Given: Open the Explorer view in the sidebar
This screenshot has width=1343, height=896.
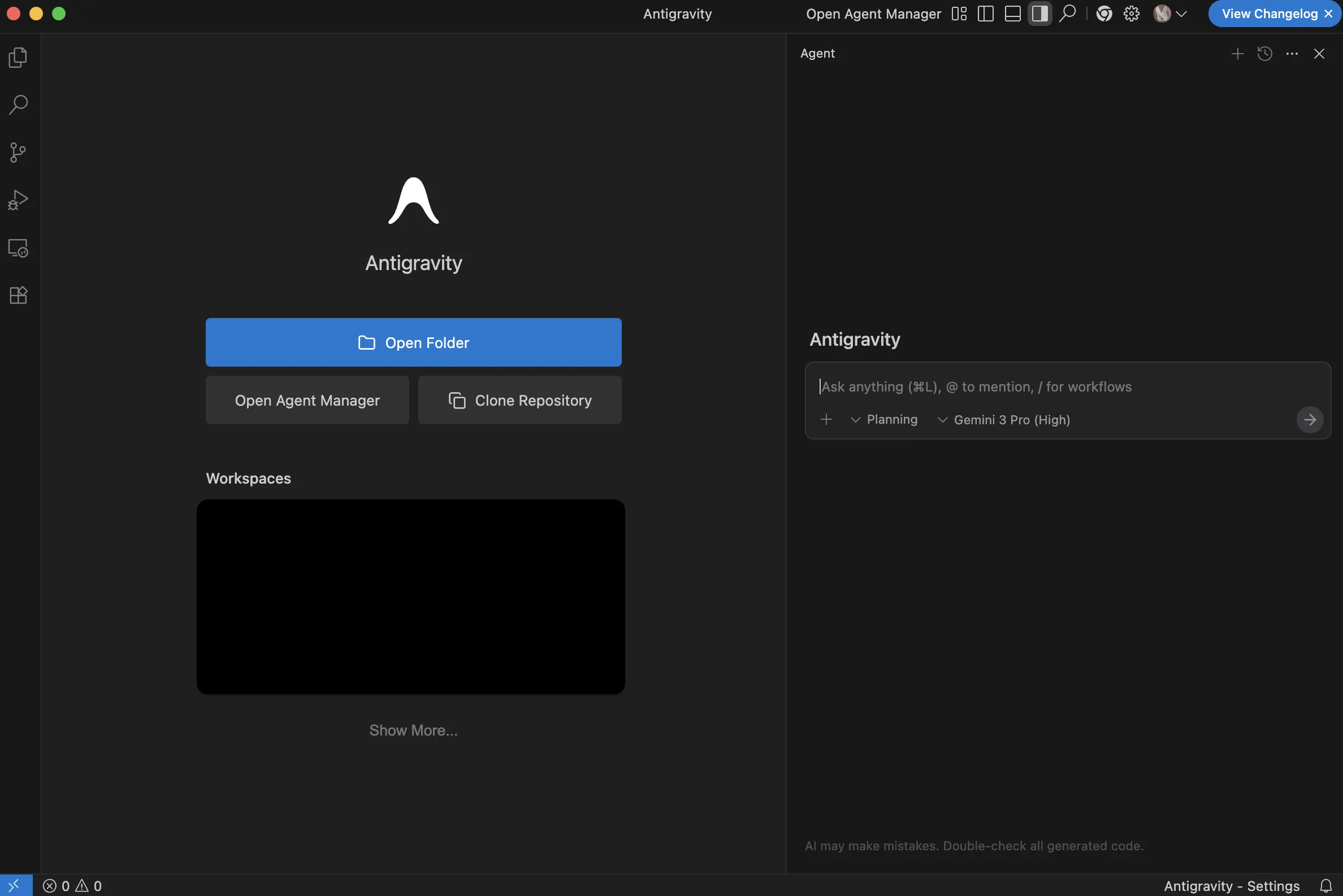Looking at the screenshot, I should point(18,56).
